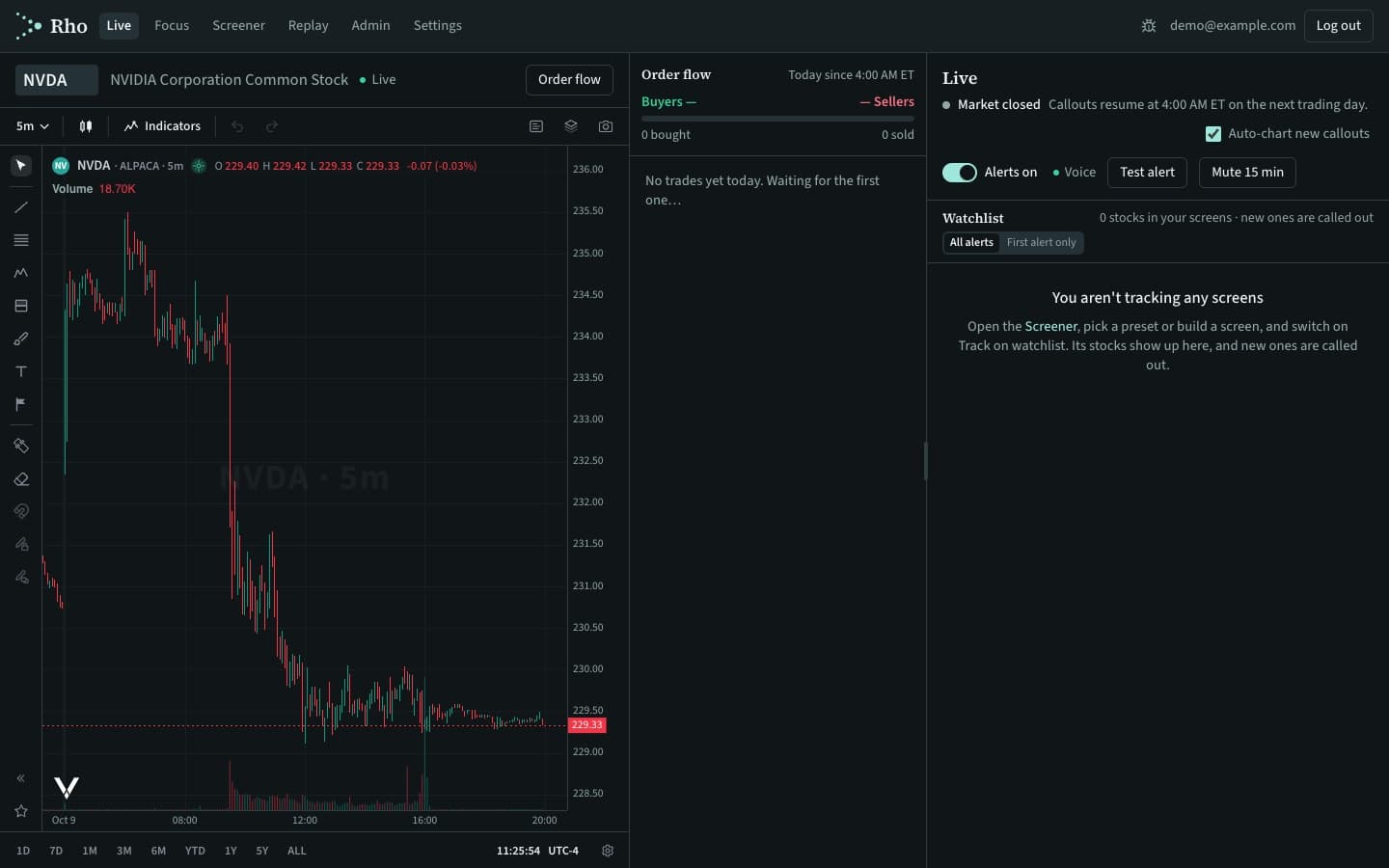Set chart range to 5Y
Image resolution: width=1389 pixels, height=868 pixels.
coord(262,851)
